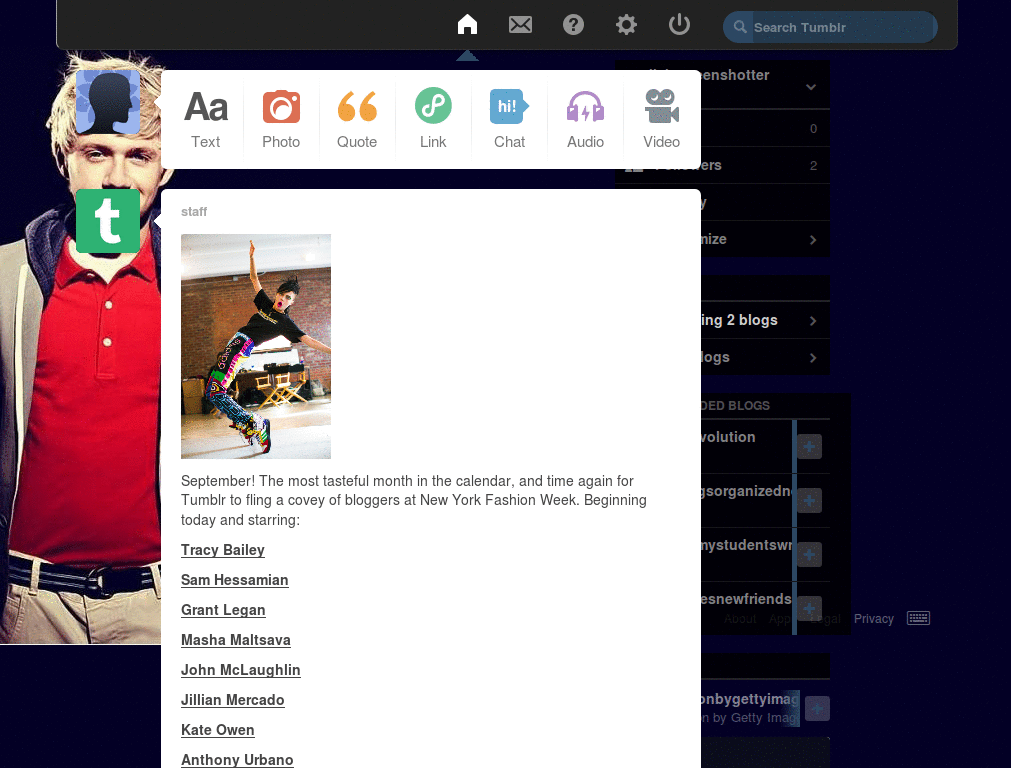Create a new Photo post
This screenshot has width=1024, height=768.
coord(281,119)
